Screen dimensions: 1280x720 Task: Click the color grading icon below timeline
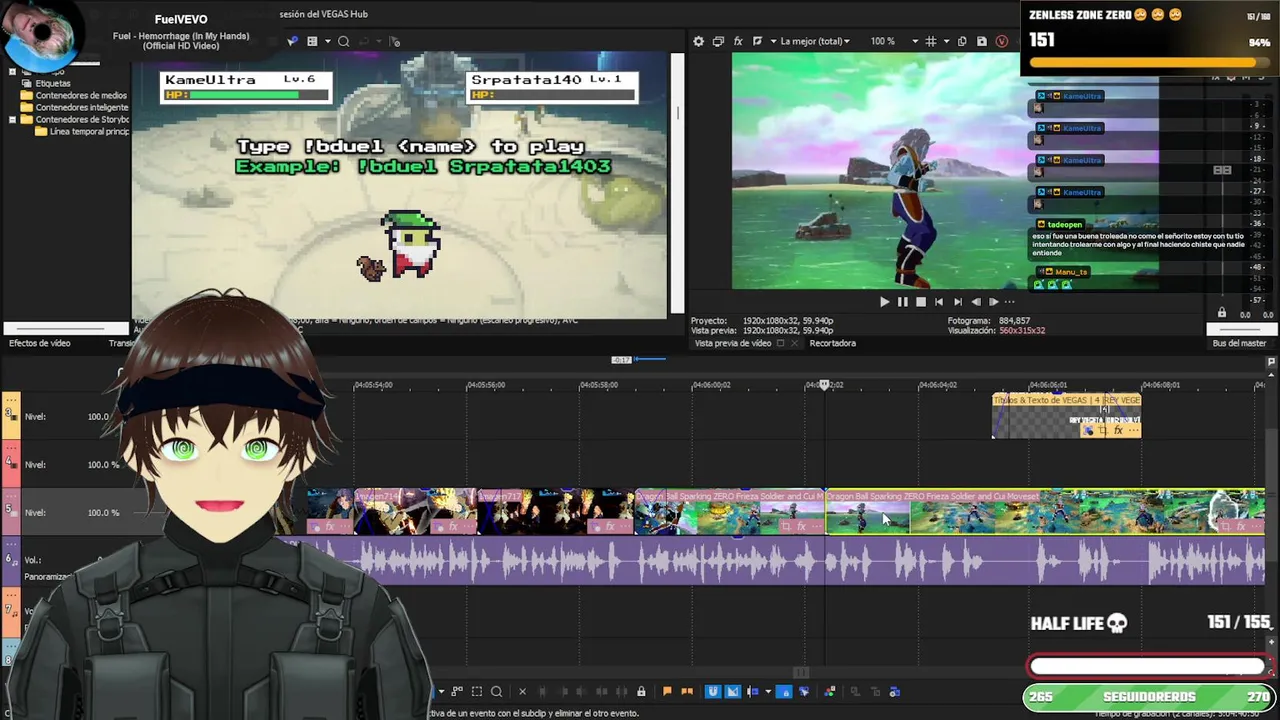click(829, 691)
